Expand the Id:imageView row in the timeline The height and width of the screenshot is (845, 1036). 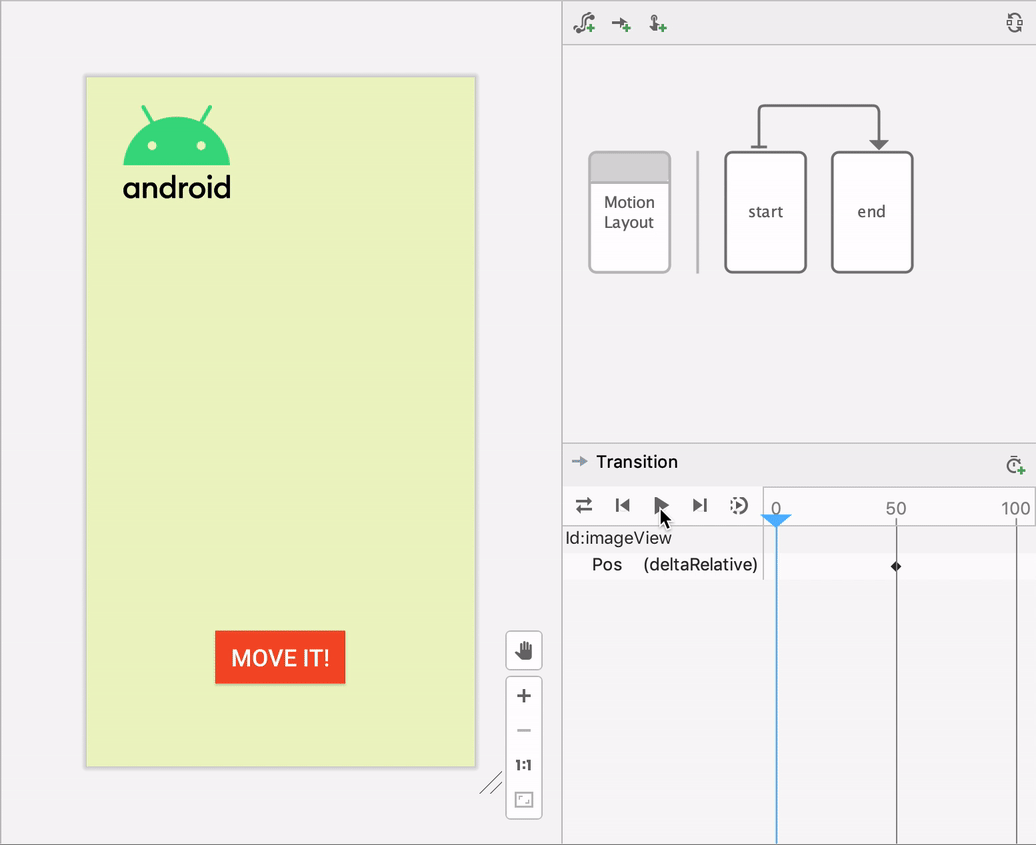(618, 538)
